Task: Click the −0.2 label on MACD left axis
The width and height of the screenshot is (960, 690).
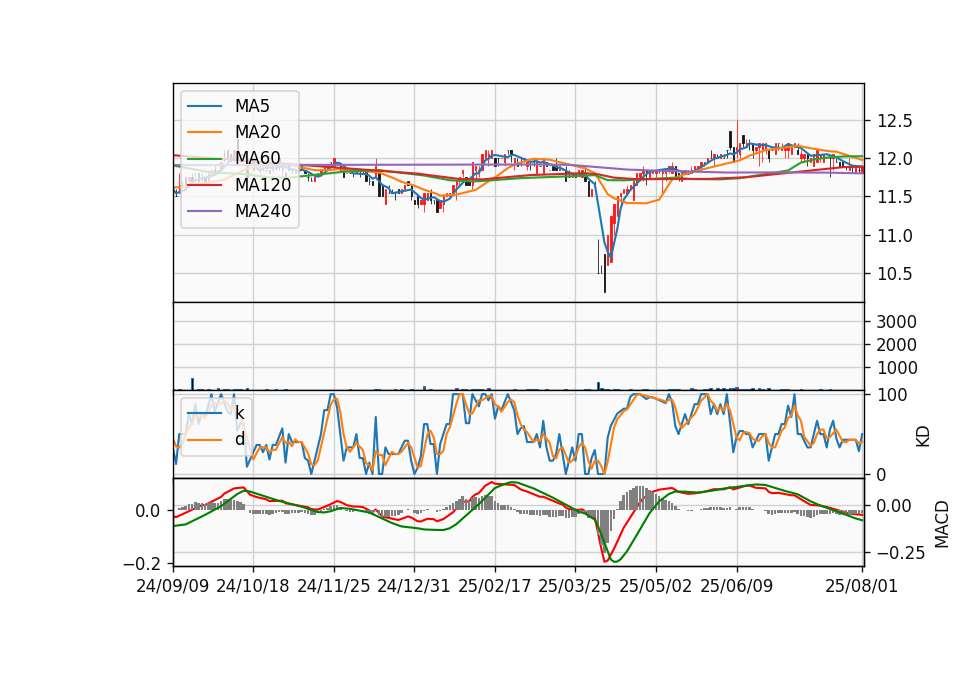Action: tap(144, 563)
